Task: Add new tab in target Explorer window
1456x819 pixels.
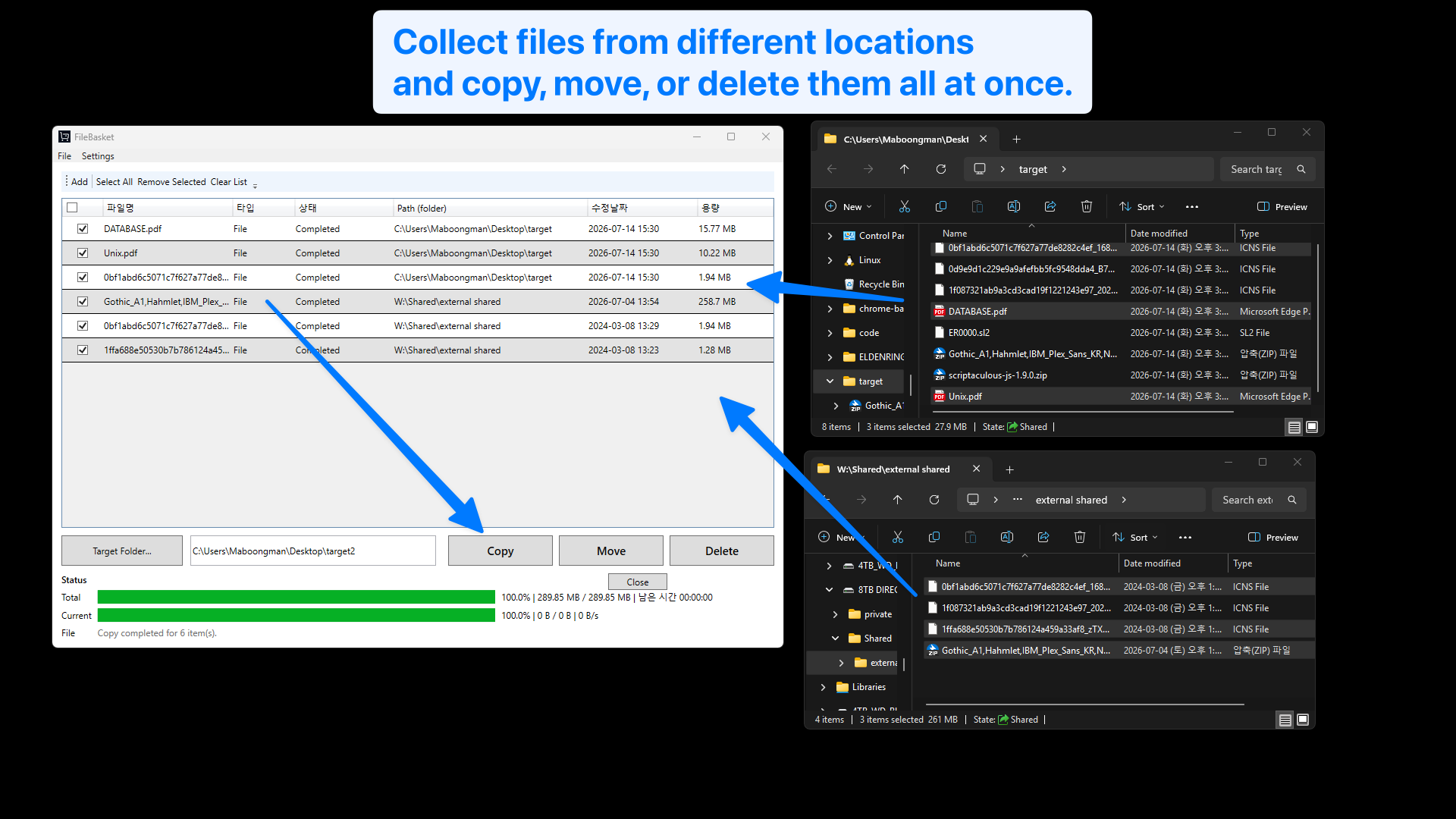Action: click(x=1017, y=139)
